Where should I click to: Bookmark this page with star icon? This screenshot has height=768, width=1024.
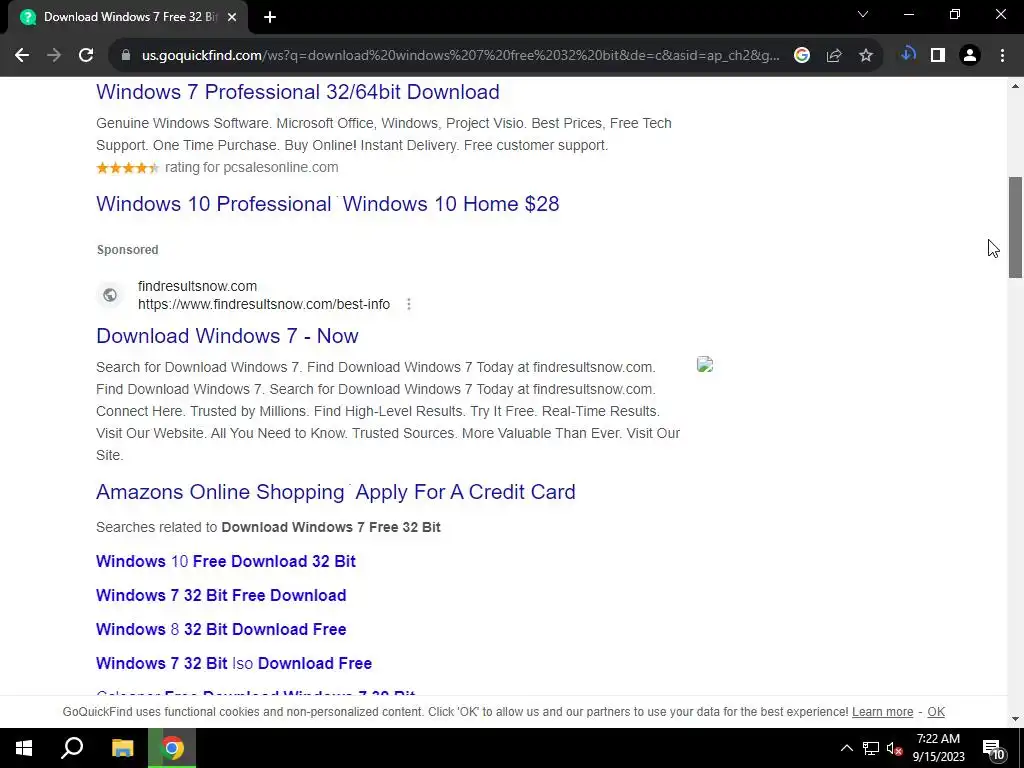click(866, 56)
